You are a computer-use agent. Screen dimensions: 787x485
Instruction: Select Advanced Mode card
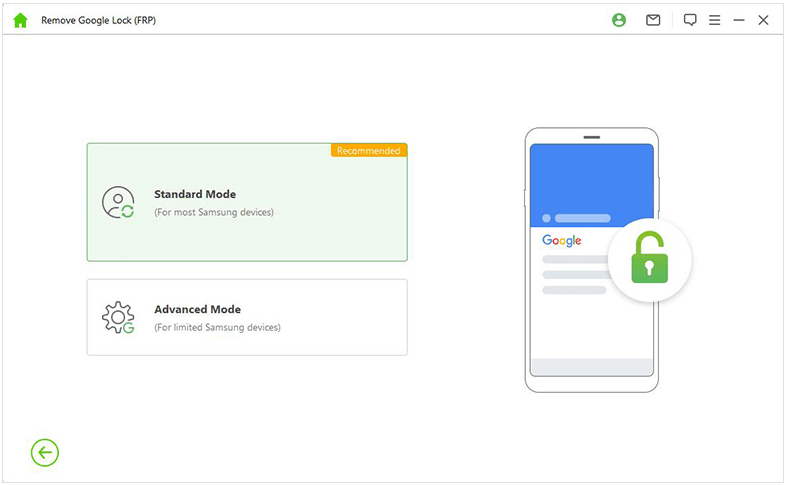tap(247, 317)
